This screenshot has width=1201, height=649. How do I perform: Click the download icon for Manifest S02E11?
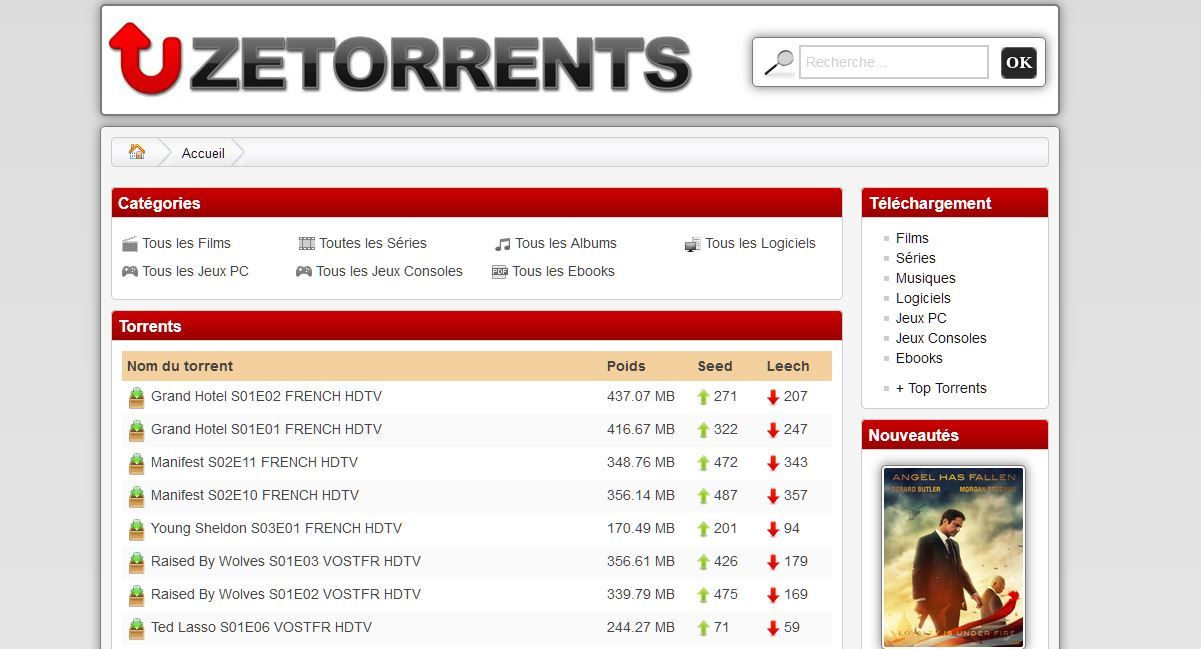[x=136, y=462]
